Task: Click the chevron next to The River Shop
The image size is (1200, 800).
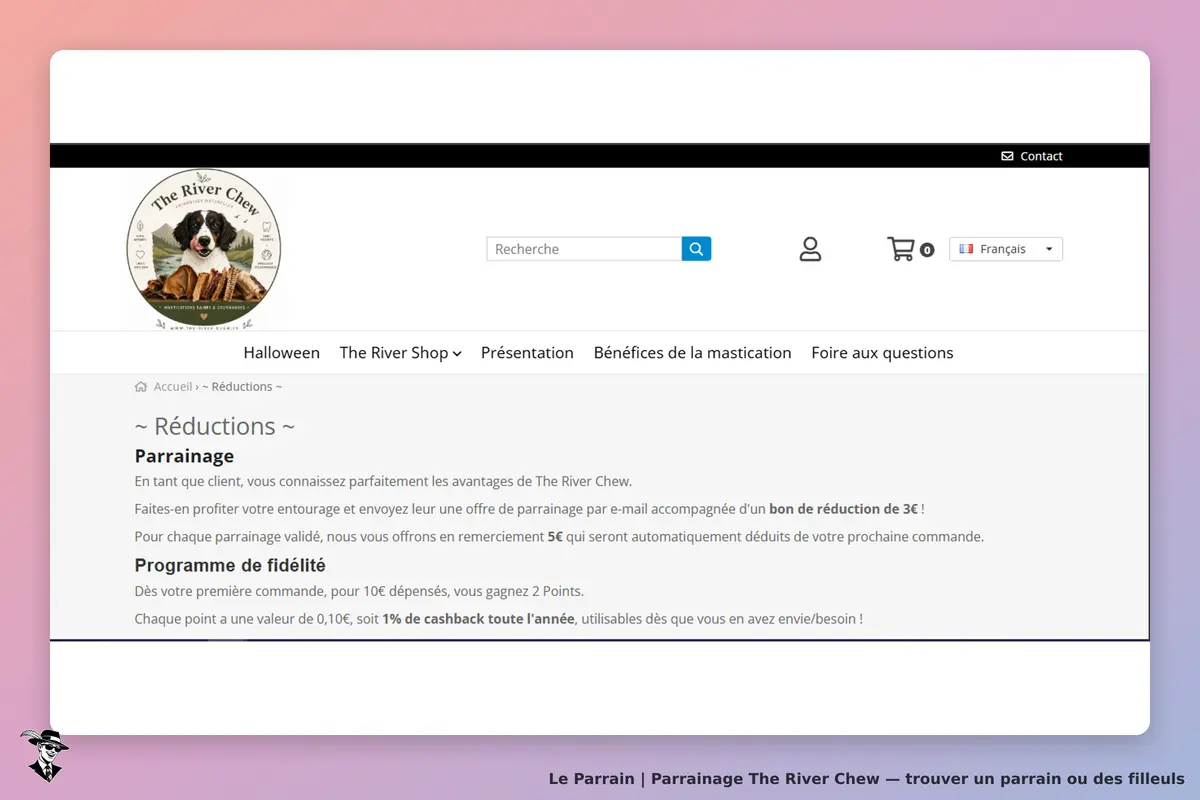Action: coord(457,354)
